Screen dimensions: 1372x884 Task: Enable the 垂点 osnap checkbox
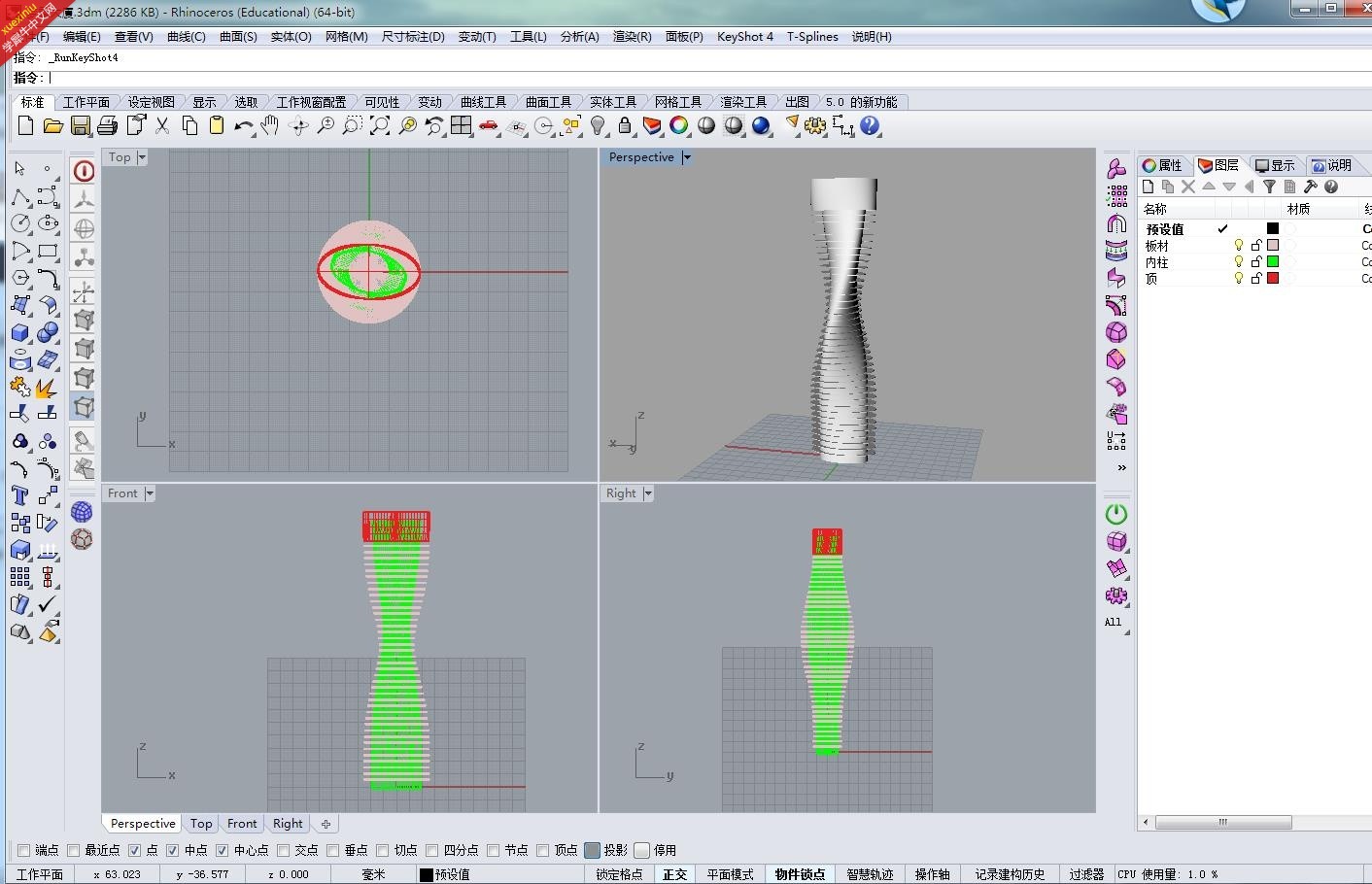[x=332, y=850]
